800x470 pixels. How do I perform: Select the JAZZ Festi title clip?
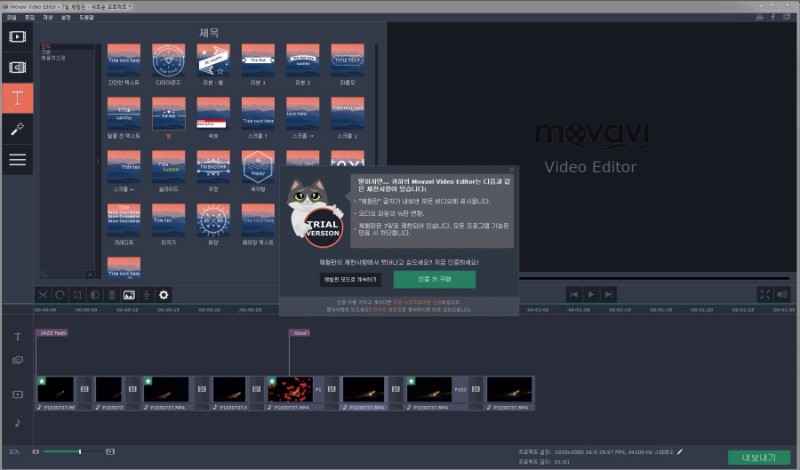point(52,333)
